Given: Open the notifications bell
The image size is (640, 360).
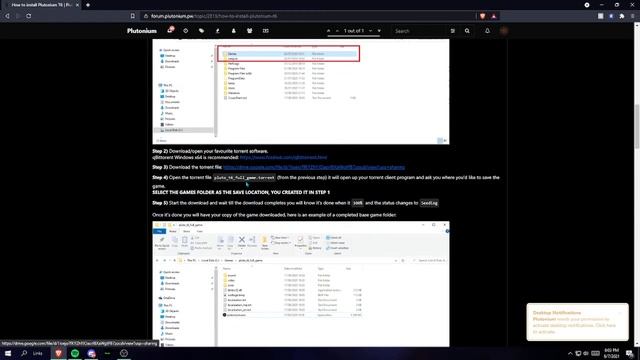Looking at the screenshot, I should pos(487,31).
